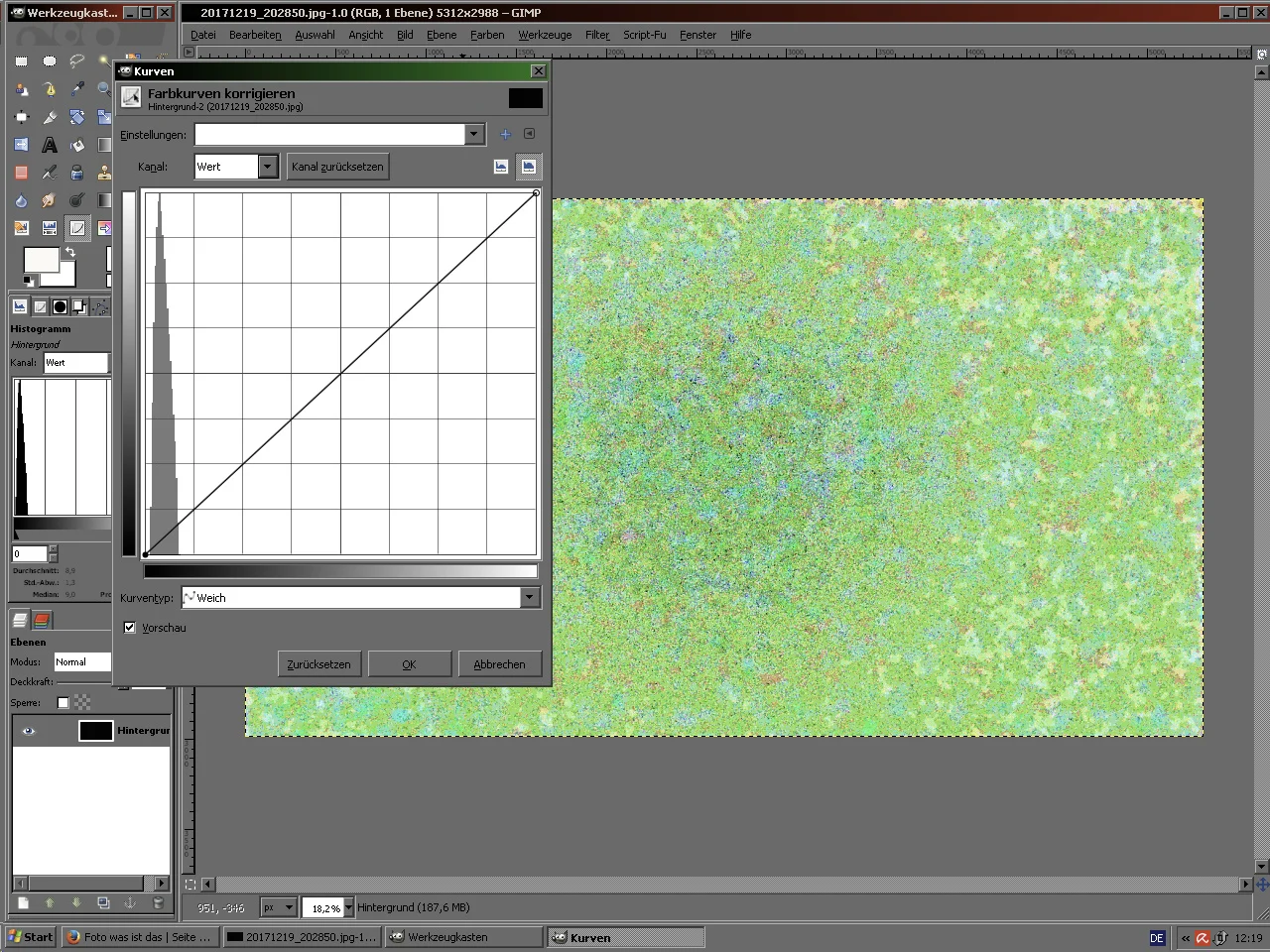The height and width of the screenshot is (952, 1270).
Task: Open the Kurventyp Weich dropdown
Action: [x=530, y=598]
